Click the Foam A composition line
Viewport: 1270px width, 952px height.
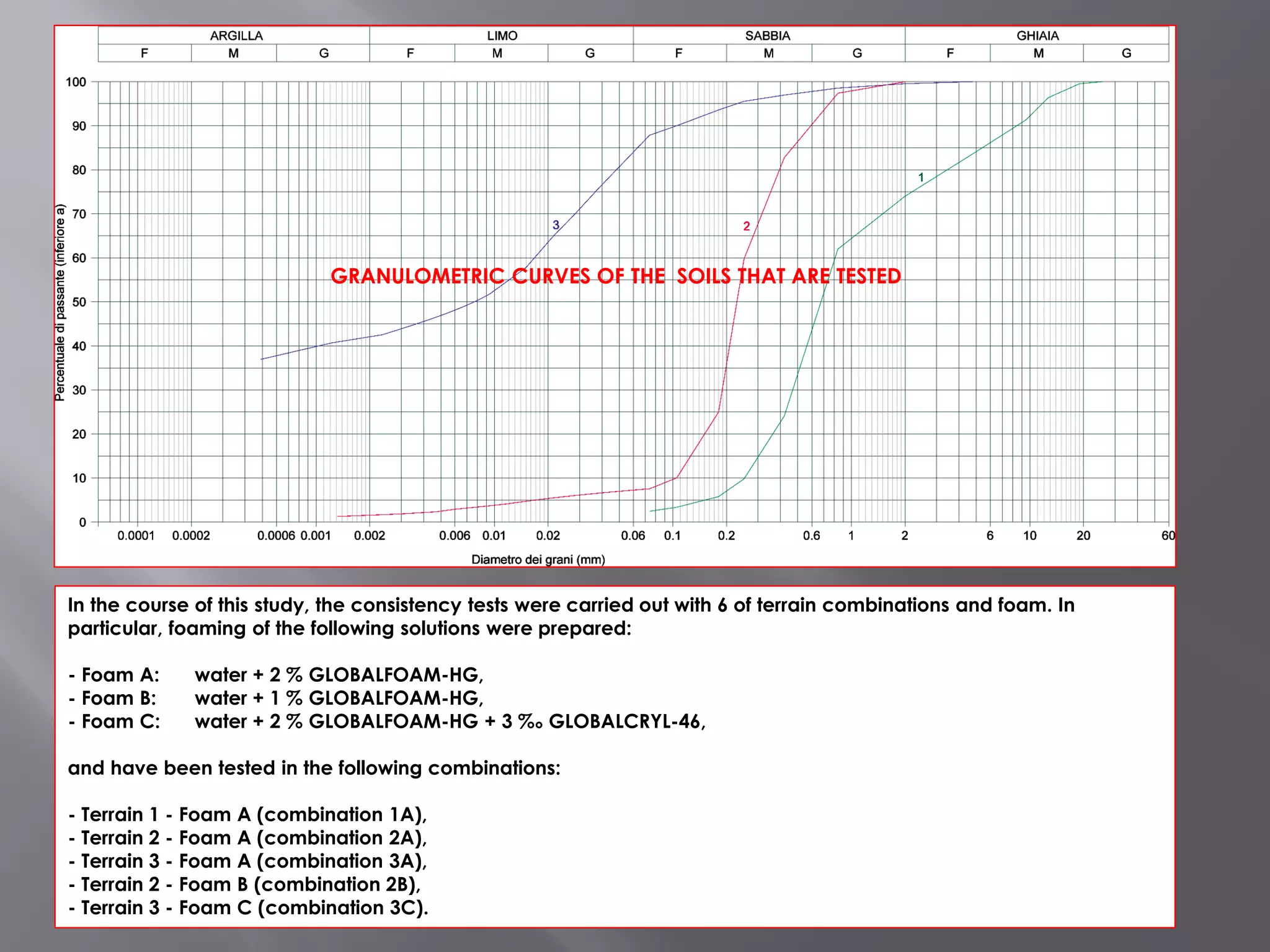tap(276, 674)
